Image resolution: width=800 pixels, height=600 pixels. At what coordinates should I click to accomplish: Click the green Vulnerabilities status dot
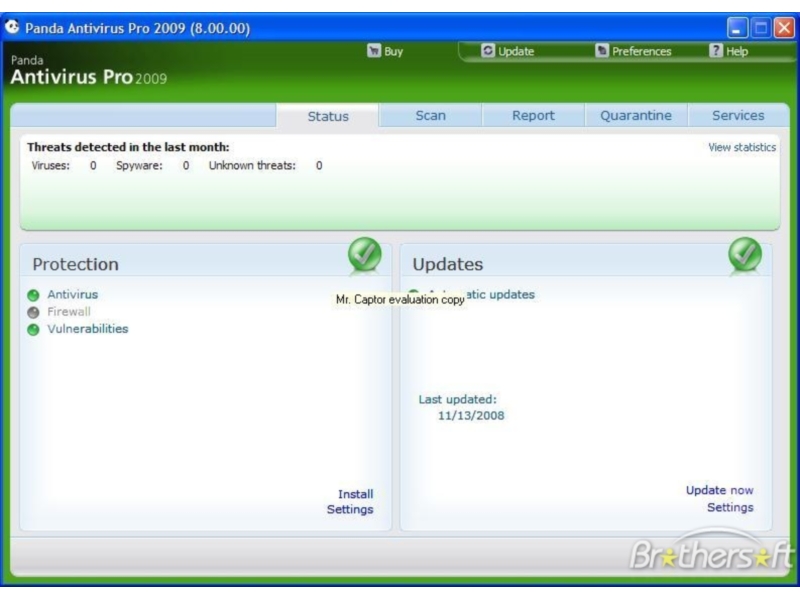tap(33, 330)
